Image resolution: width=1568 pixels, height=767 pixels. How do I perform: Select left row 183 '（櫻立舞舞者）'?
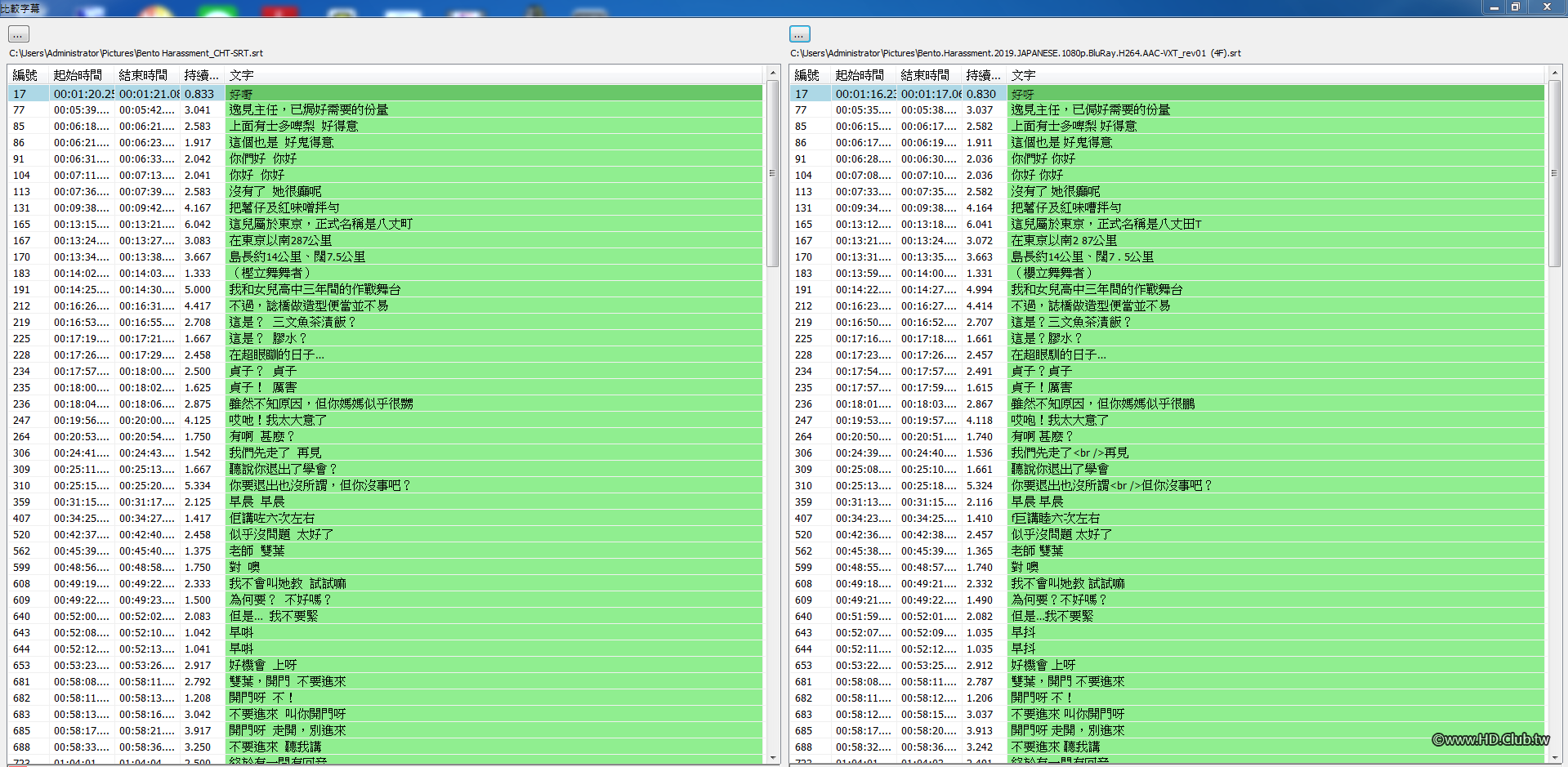[385, 273]
